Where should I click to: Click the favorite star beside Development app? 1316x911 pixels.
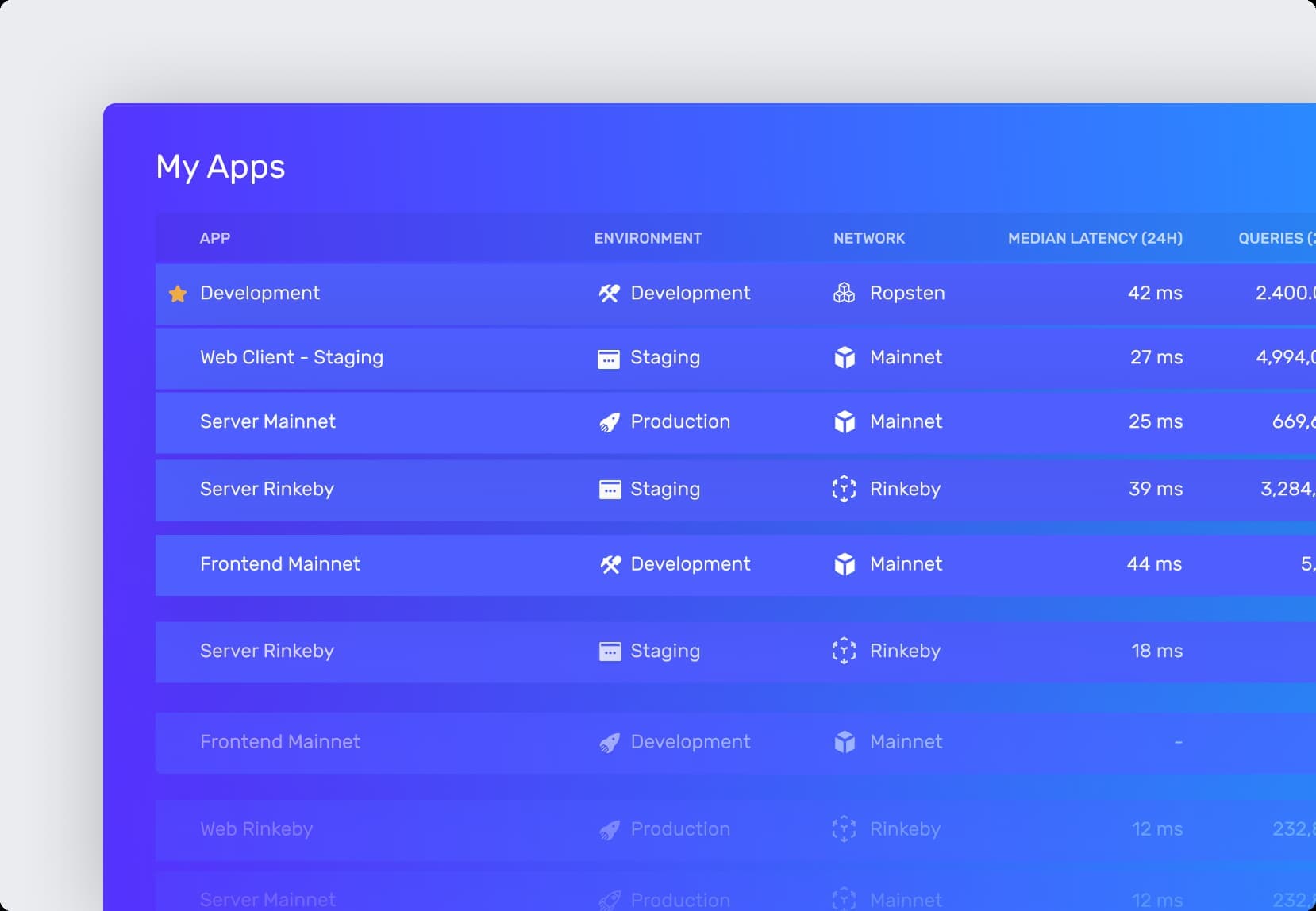click(178, 294)
